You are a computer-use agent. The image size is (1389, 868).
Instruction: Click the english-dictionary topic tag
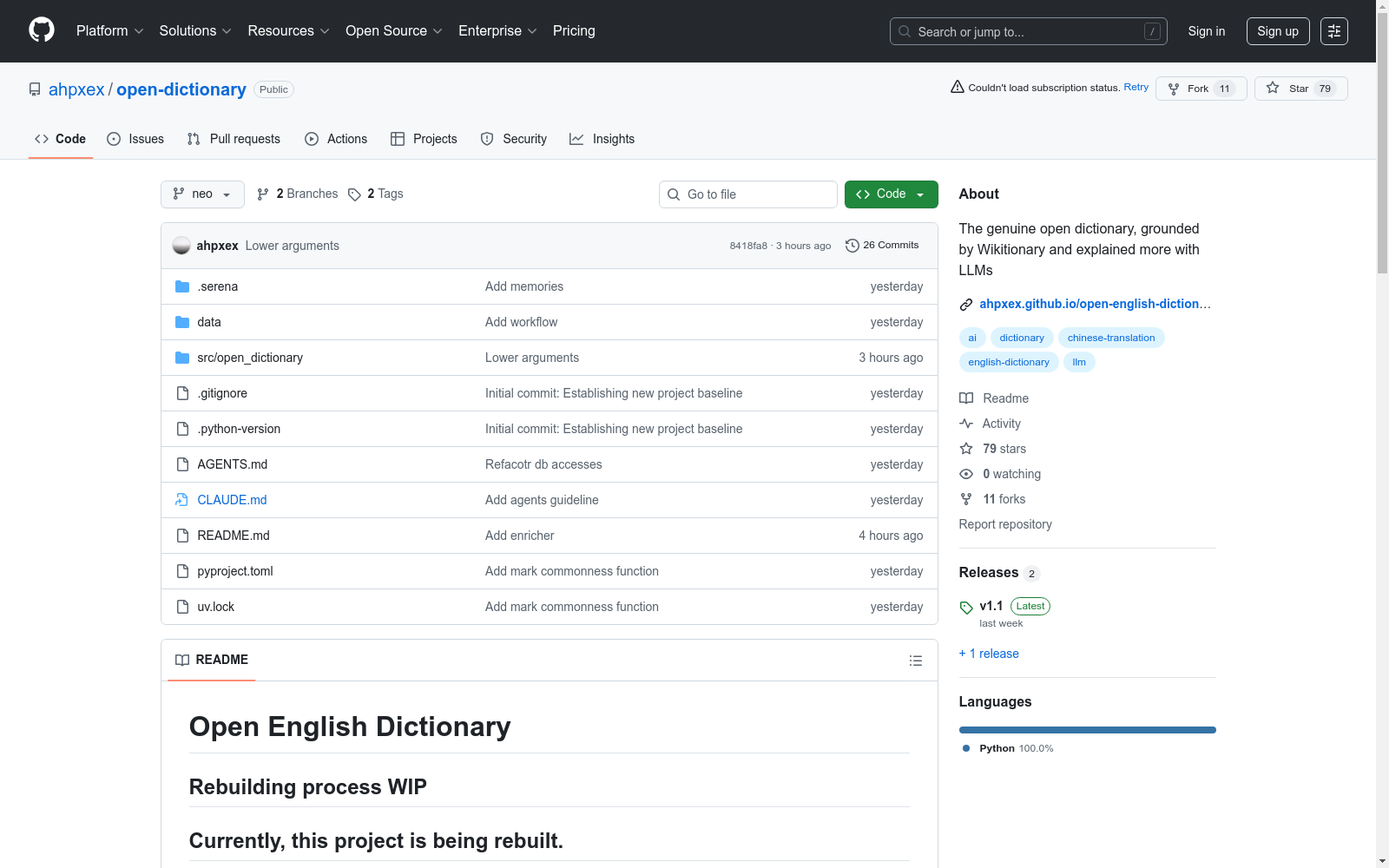[1009, 362]
